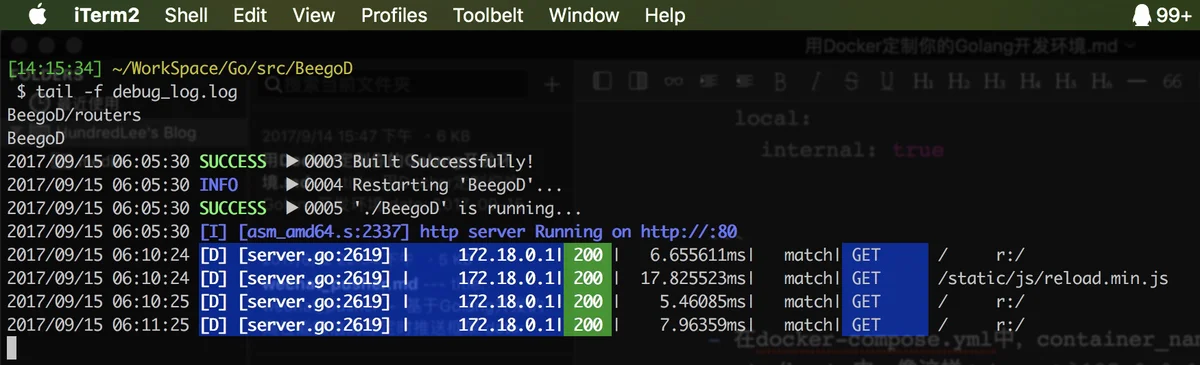The width and height of the screenshot is (1200, 365).
Task: Apply H4 heading in the editor behind
Action: [x=1031, y=82]
